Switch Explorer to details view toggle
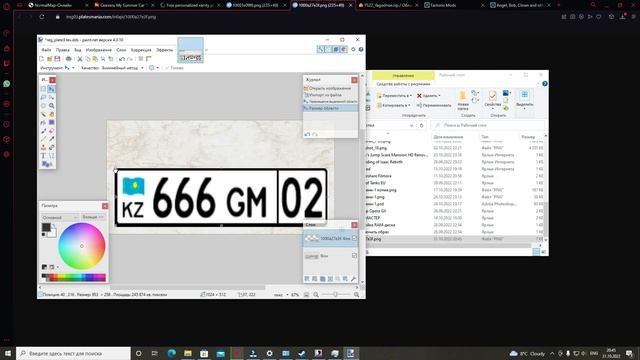Image resolution: width=640 pixels, height=360 pixels. coord(536,252)
